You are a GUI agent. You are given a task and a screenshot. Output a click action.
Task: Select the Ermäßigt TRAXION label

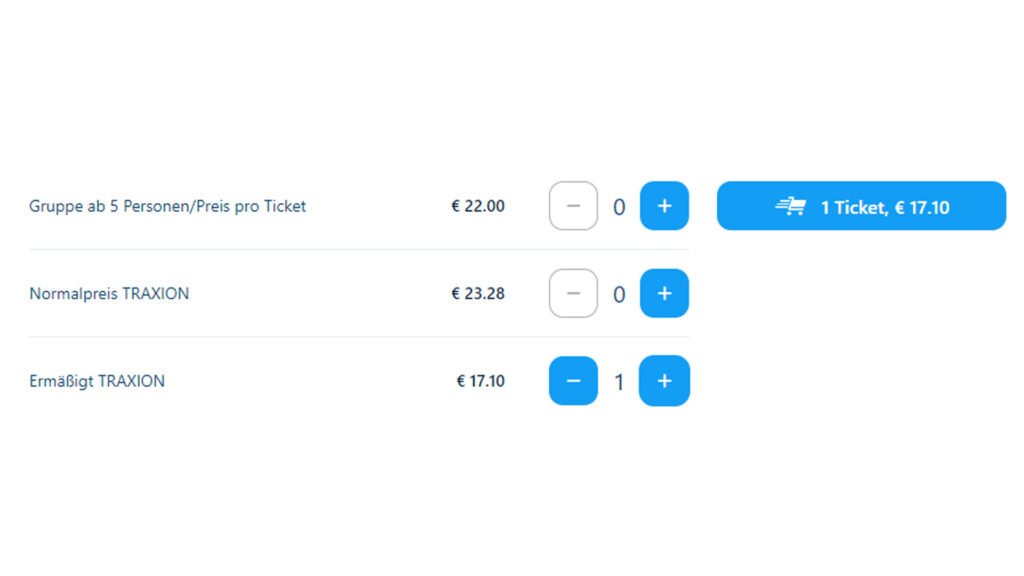[97, 381]
